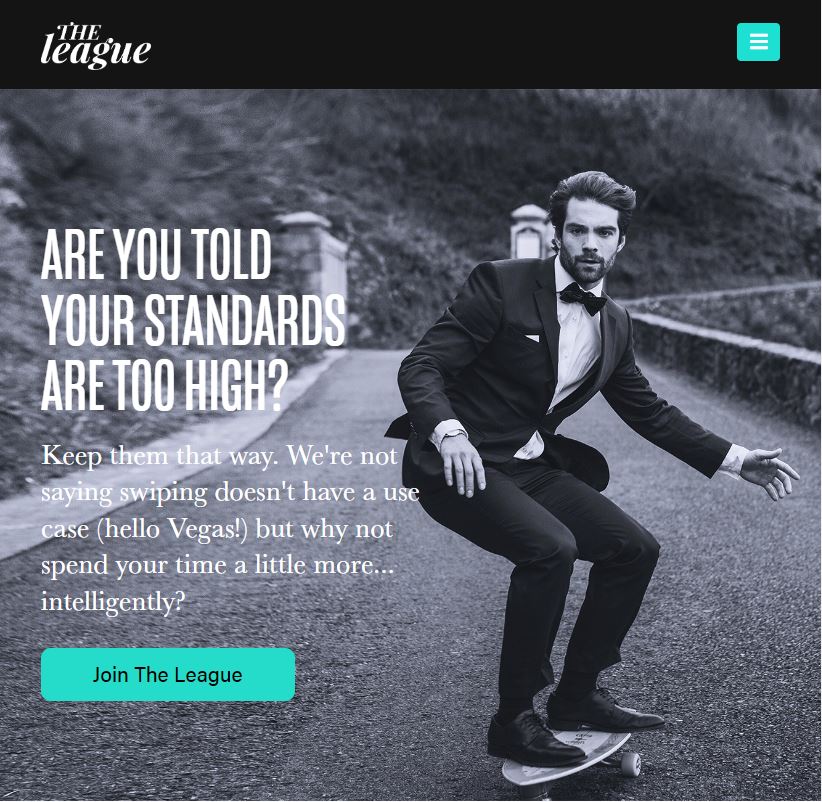Image resolution: width=822 pixels, height=802 pixels.
Task: Click the lantern post behind the man
Action: click(531, 231)
